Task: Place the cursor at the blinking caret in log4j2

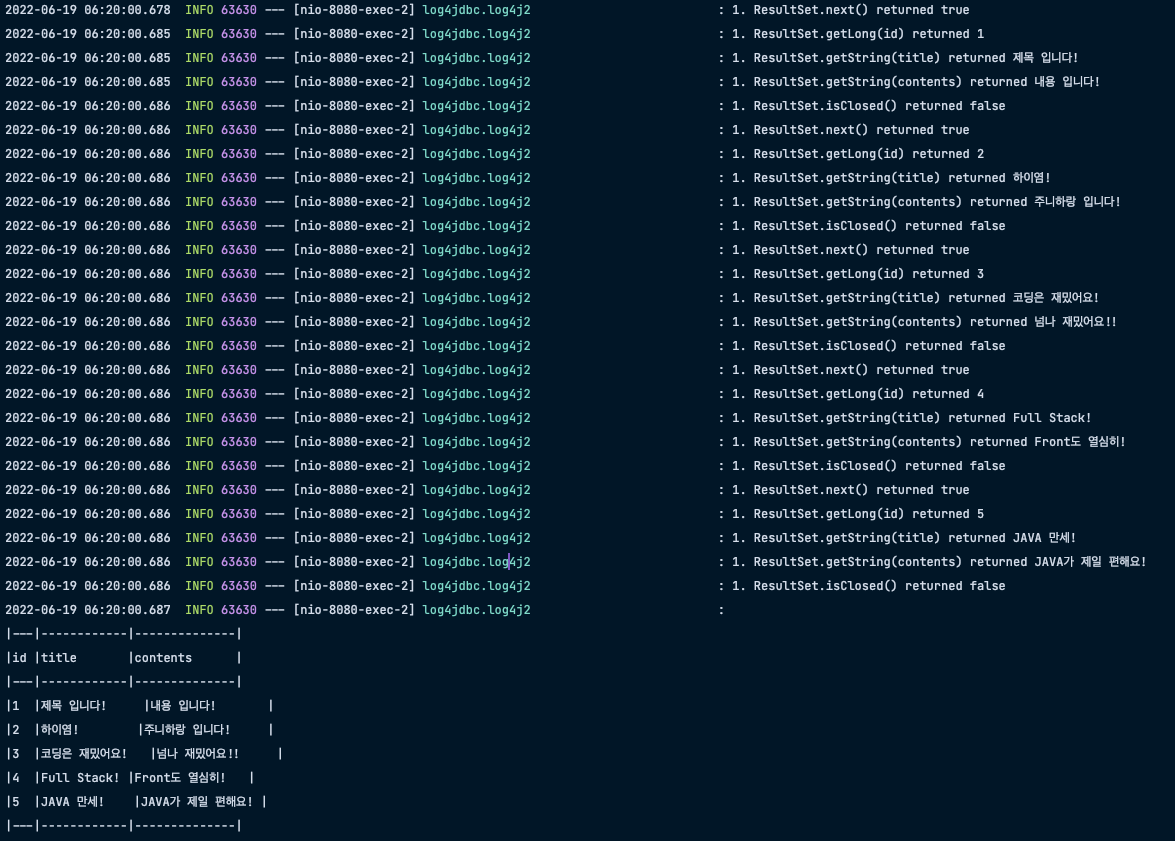Action: tap(510, 561)
